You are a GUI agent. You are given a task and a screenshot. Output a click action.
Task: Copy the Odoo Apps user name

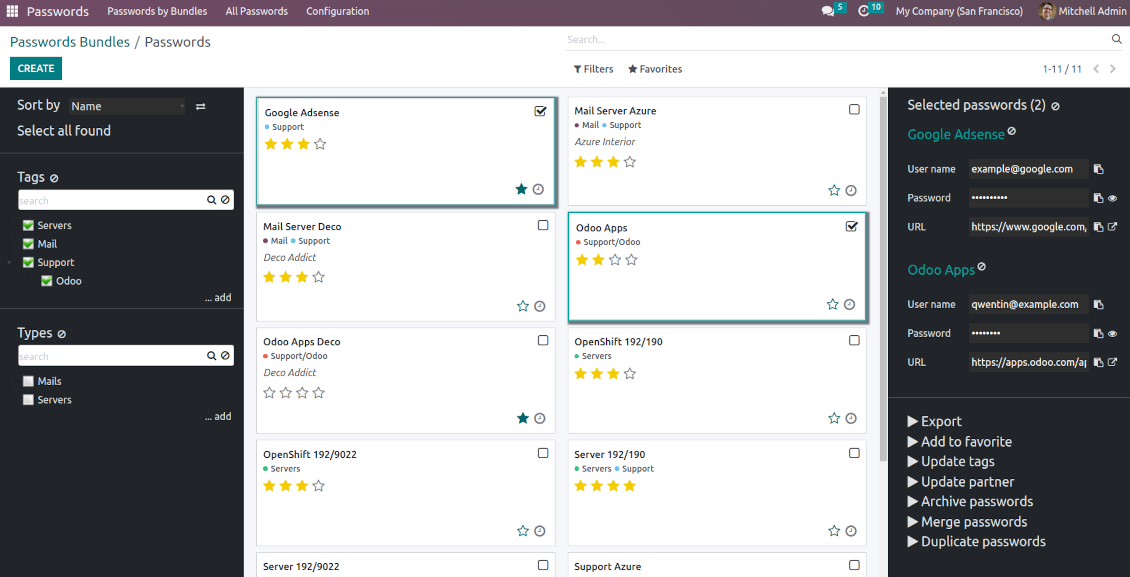[1098, 305]
